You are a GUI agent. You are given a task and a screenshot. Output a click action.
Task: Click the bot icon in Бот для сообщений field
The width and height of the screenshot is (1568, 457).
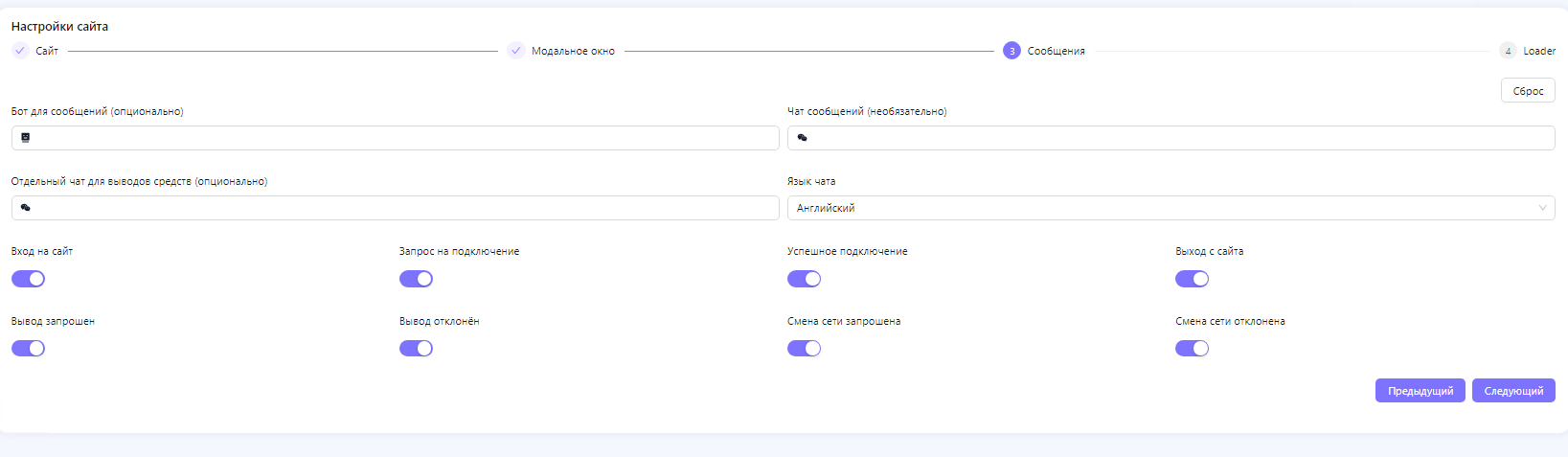coord(26,138)
